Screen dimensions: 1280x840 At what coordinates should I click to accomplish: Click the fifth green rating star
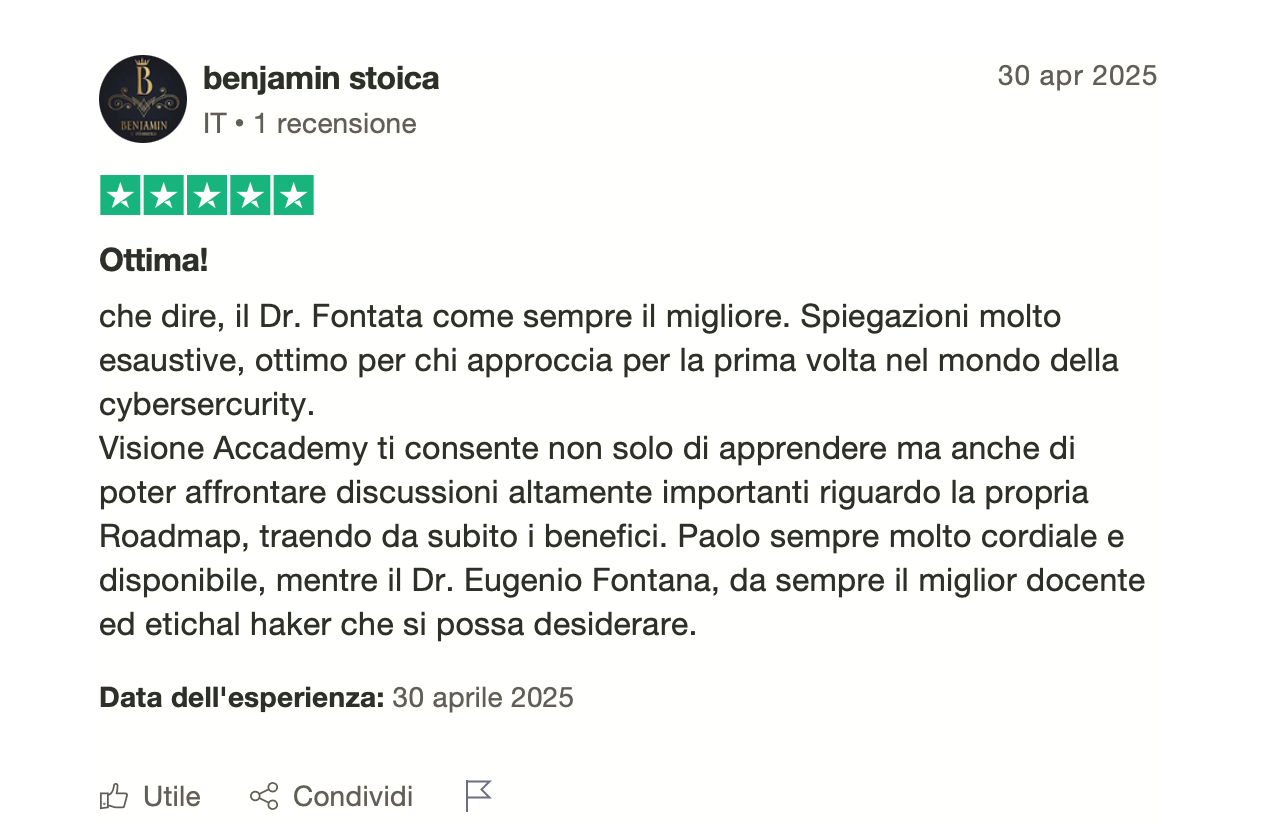[293, 196]
